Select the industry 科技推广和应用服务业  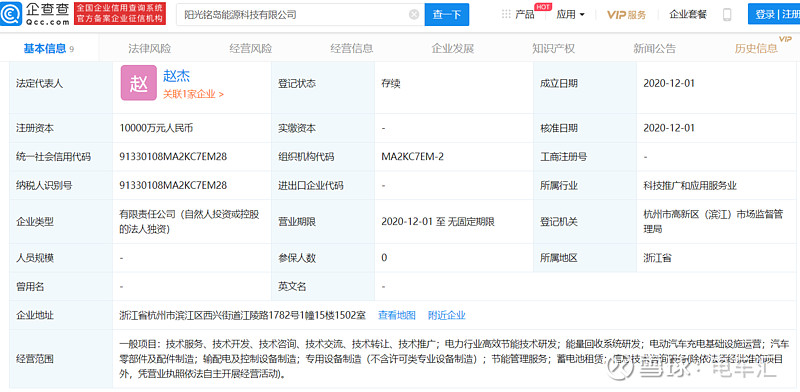tap(690, 185)
